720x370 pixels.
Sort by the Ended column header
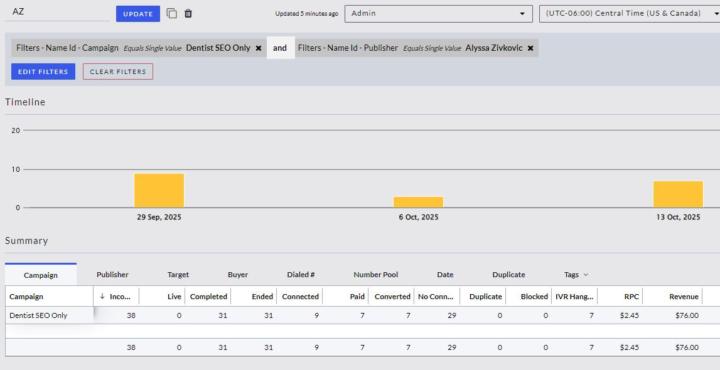click(262, 297)
